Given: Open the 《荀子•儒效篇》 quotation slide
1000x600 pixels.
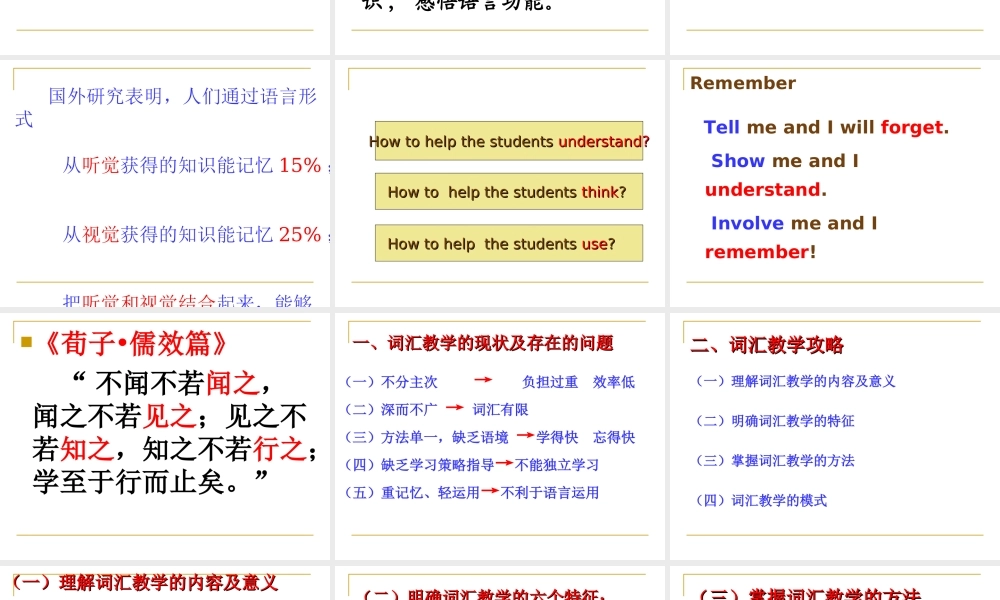Looking at the screenshot, I should coord(165,436).
